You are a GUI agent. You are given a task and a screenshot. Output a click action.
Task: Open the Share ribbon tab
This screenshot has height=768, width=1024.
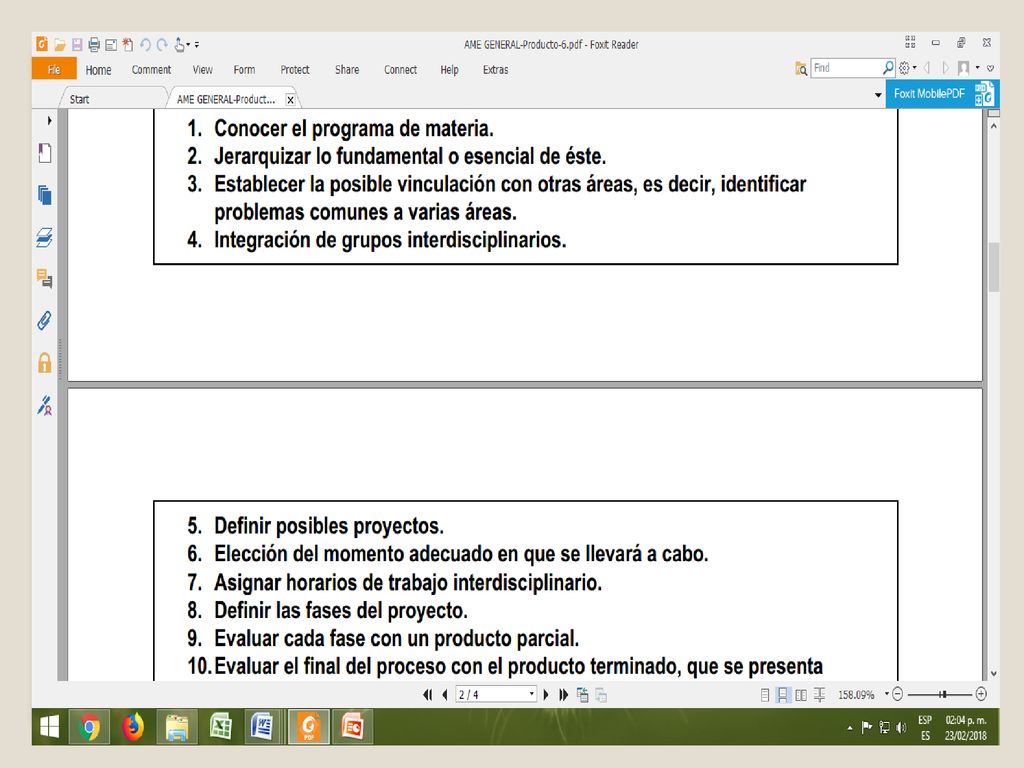(x=347, y=70)
